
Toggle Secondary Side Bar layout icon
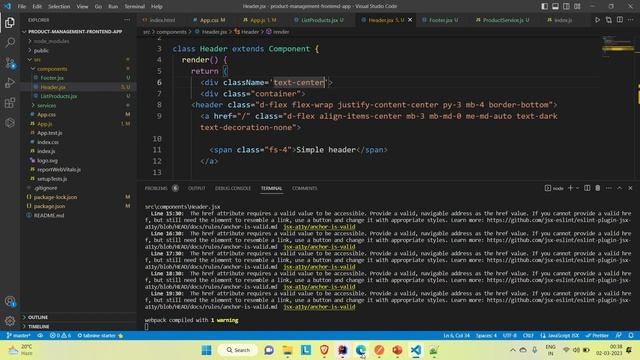click(x=566, y=6)
